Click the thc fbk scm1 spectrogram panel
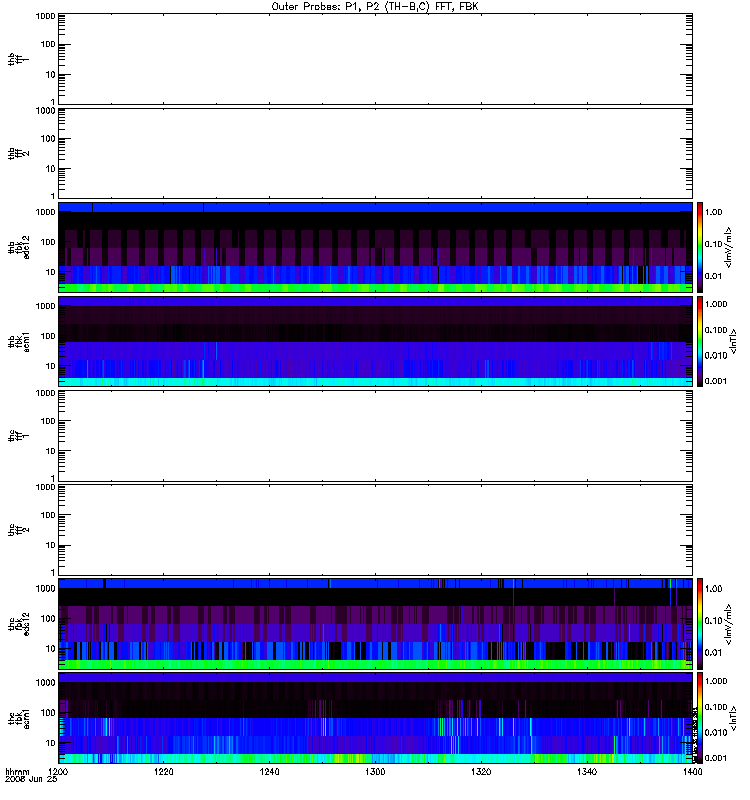This screenshot has width=750, height=800. click(x=376, y=718)
